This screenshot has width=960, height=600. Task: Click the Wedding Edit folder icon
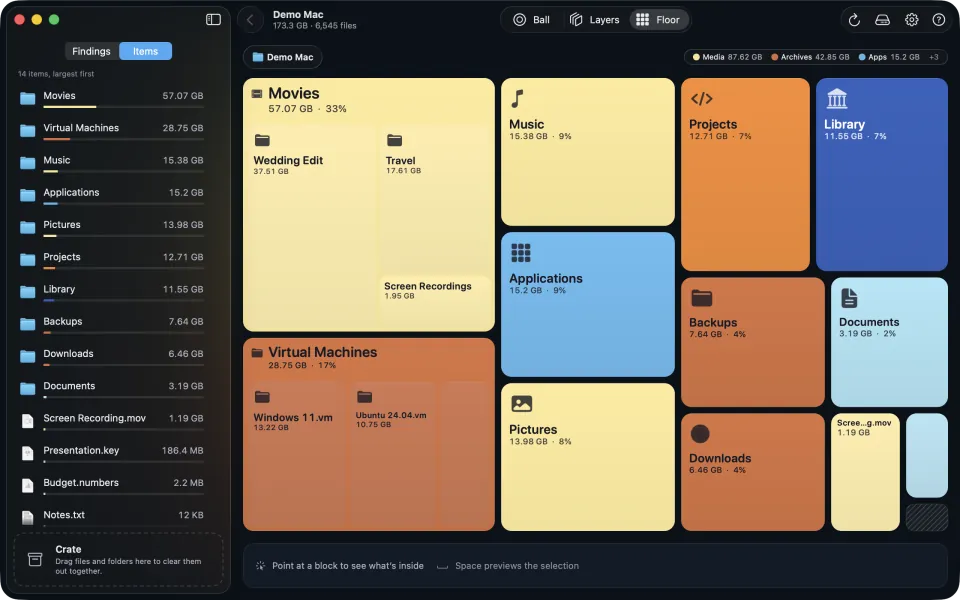(x=262, y=140)
